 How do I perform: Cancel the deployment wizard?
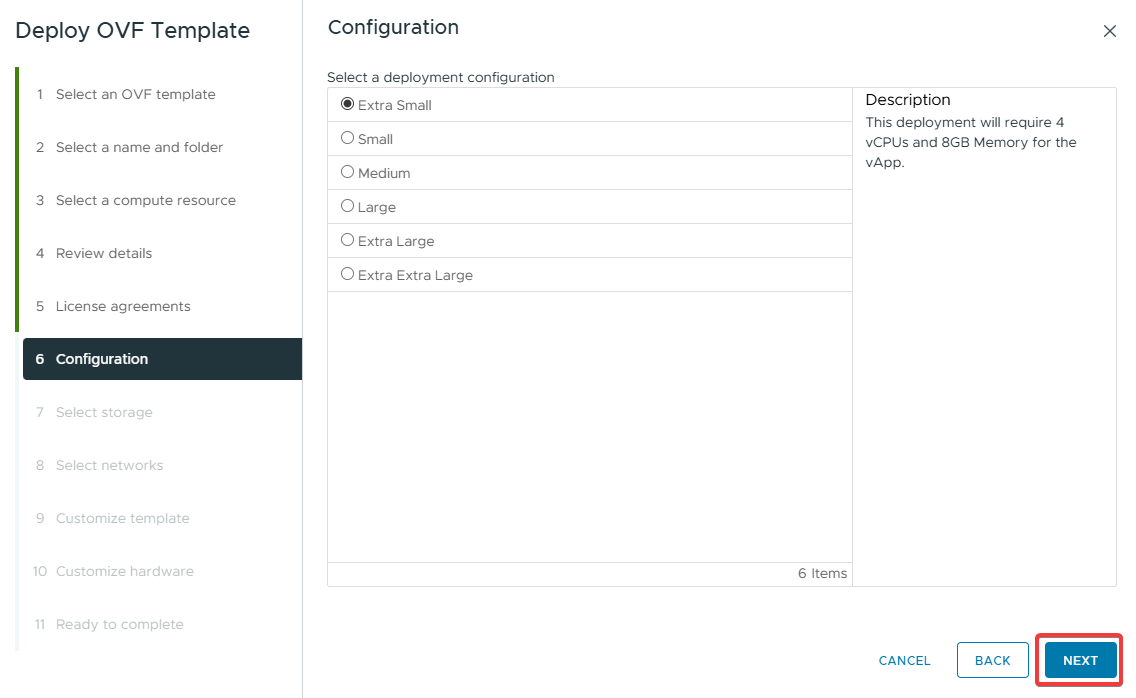pos(904,660)
